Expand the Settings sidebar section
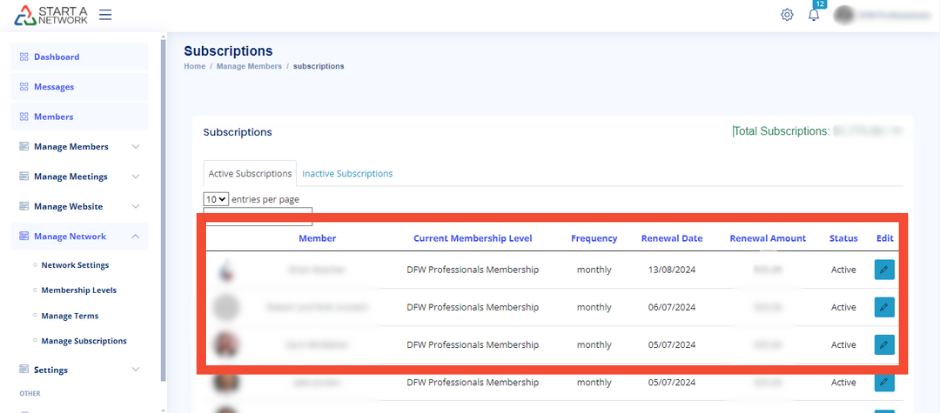The image size is (940, 413). coord(136,370)
